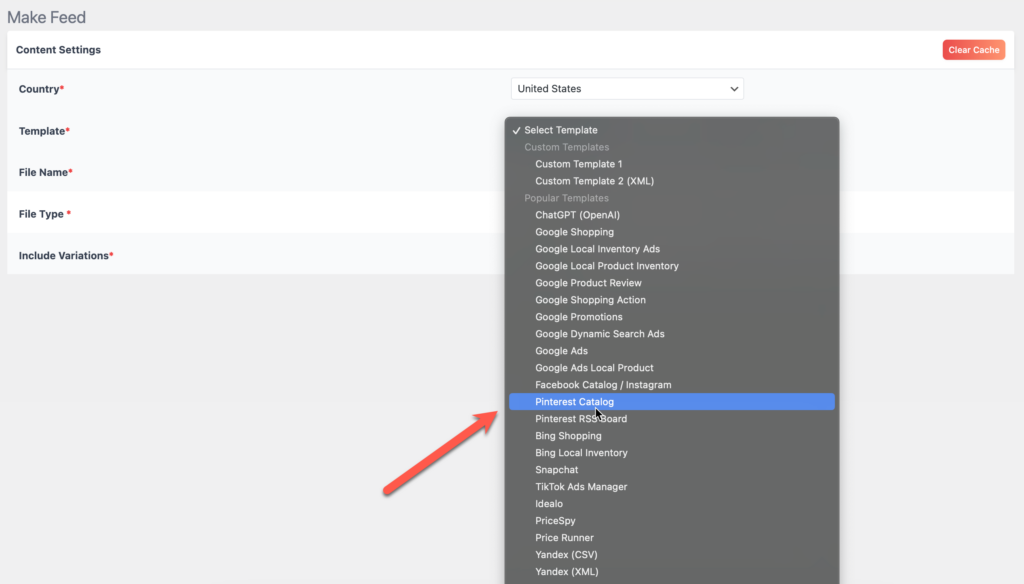Choose Facebook Catalog / Instagram template
The image size is (1024, 584).
click(601, 384)
